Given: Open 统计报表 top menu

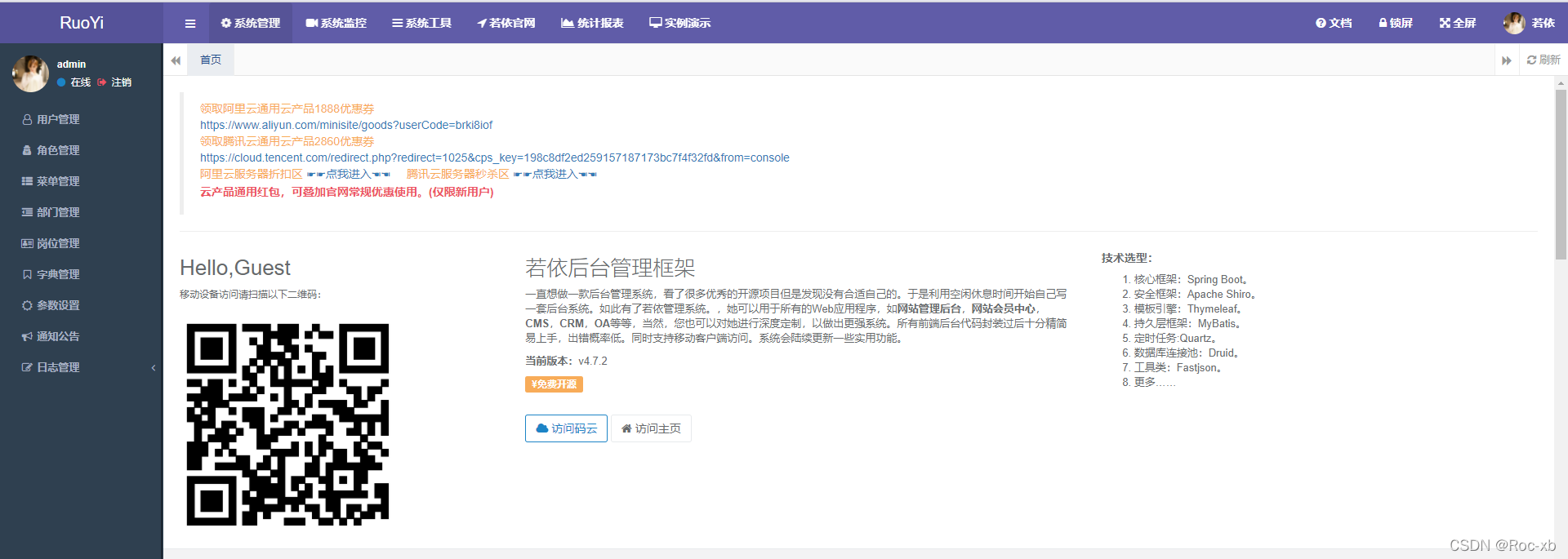Looking at the screenshot, I should 592,23.
